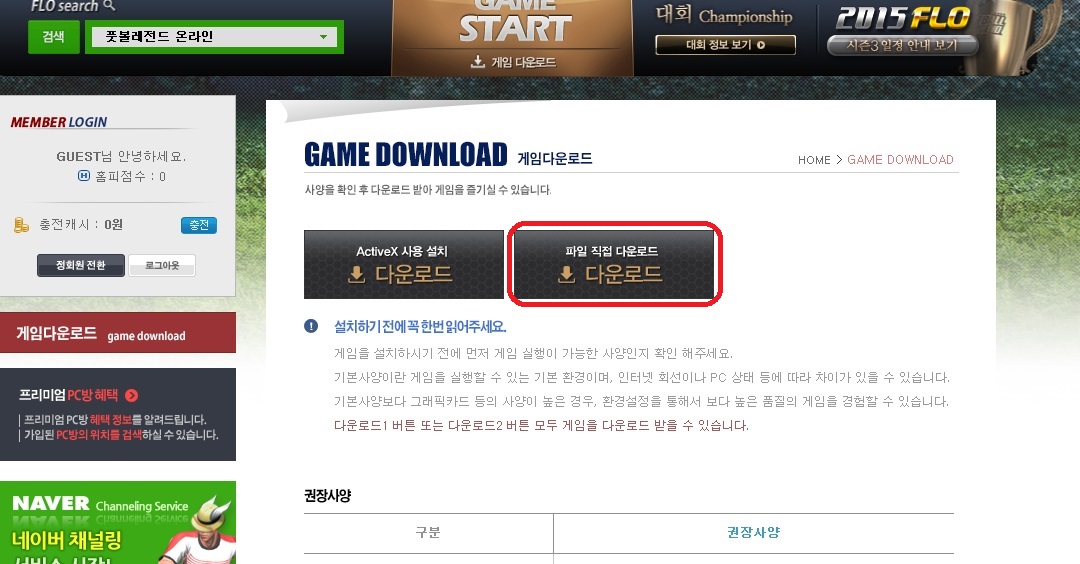The image size is (1080, 564).
Task: Click the download icon on the ActiveX 사용 설치 button
Action: coord(357,275)
